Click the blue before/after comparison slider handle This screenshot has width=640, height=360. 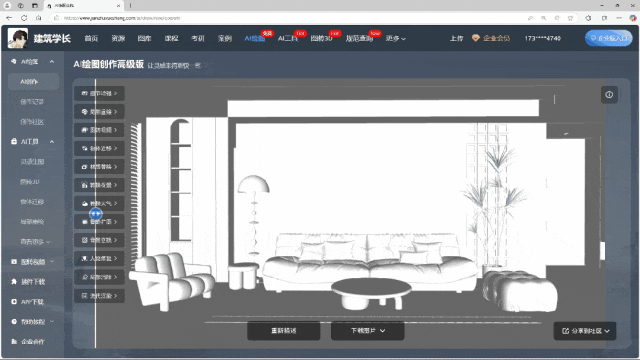point(96,213)
